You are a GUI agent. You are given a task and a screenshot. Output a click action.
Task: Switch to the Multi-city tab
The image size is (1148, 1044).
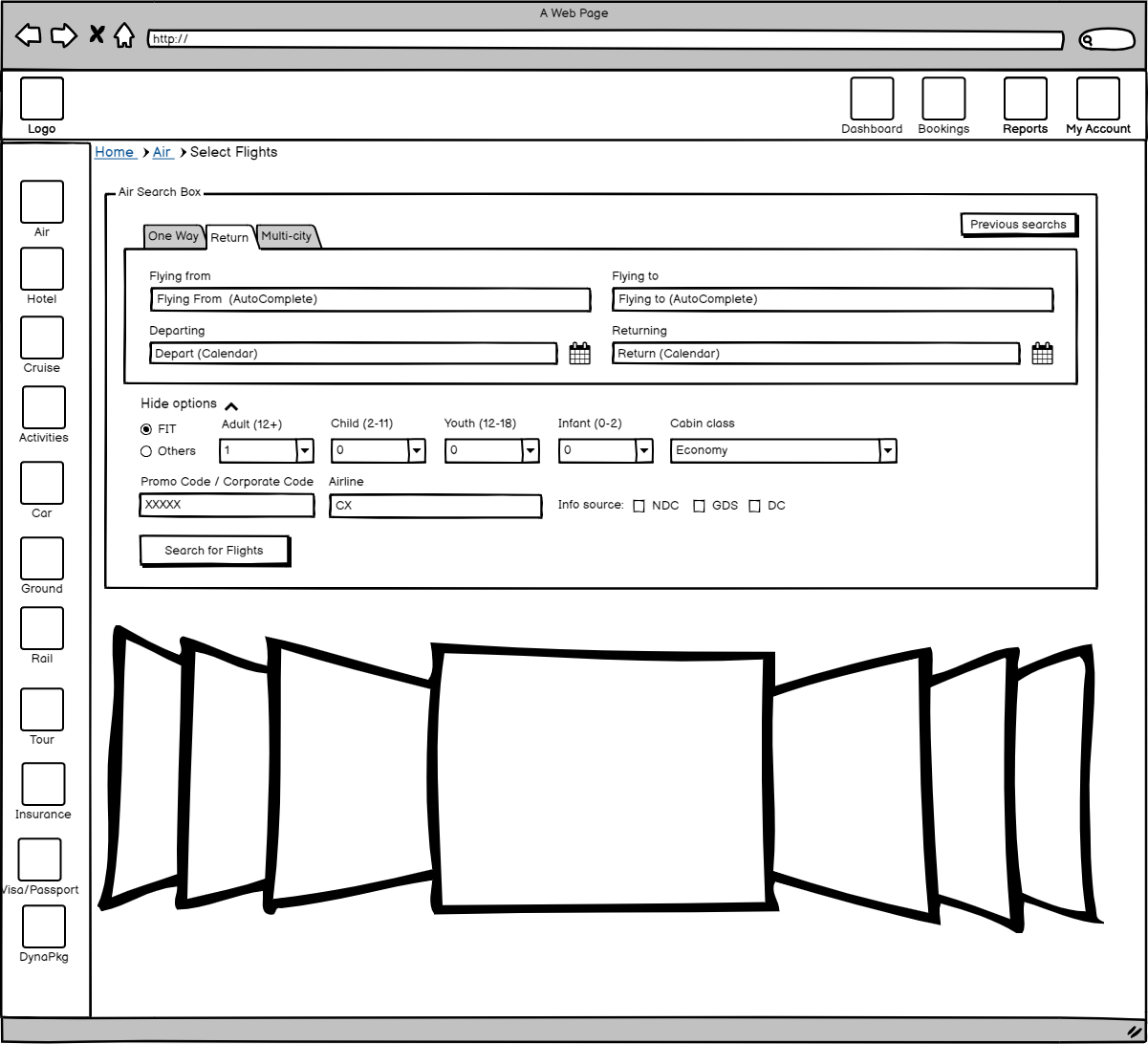point(287,236)
